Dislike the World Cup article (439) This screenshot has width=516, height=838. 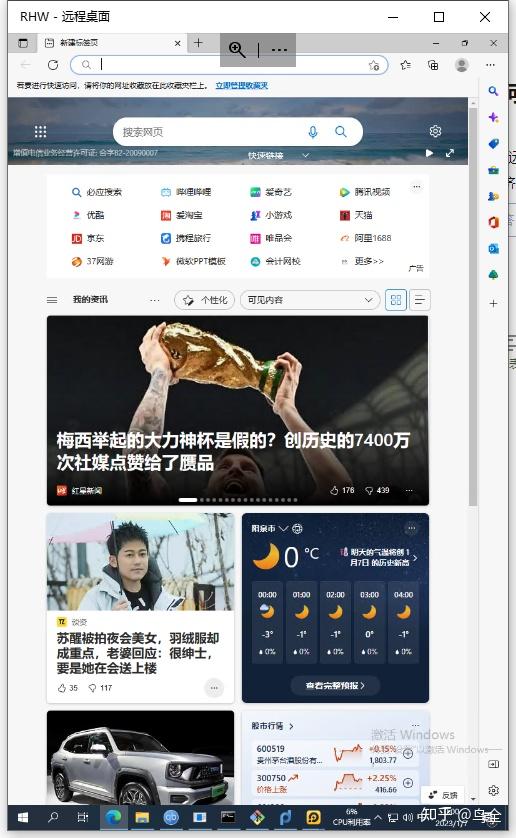(377, 490)
